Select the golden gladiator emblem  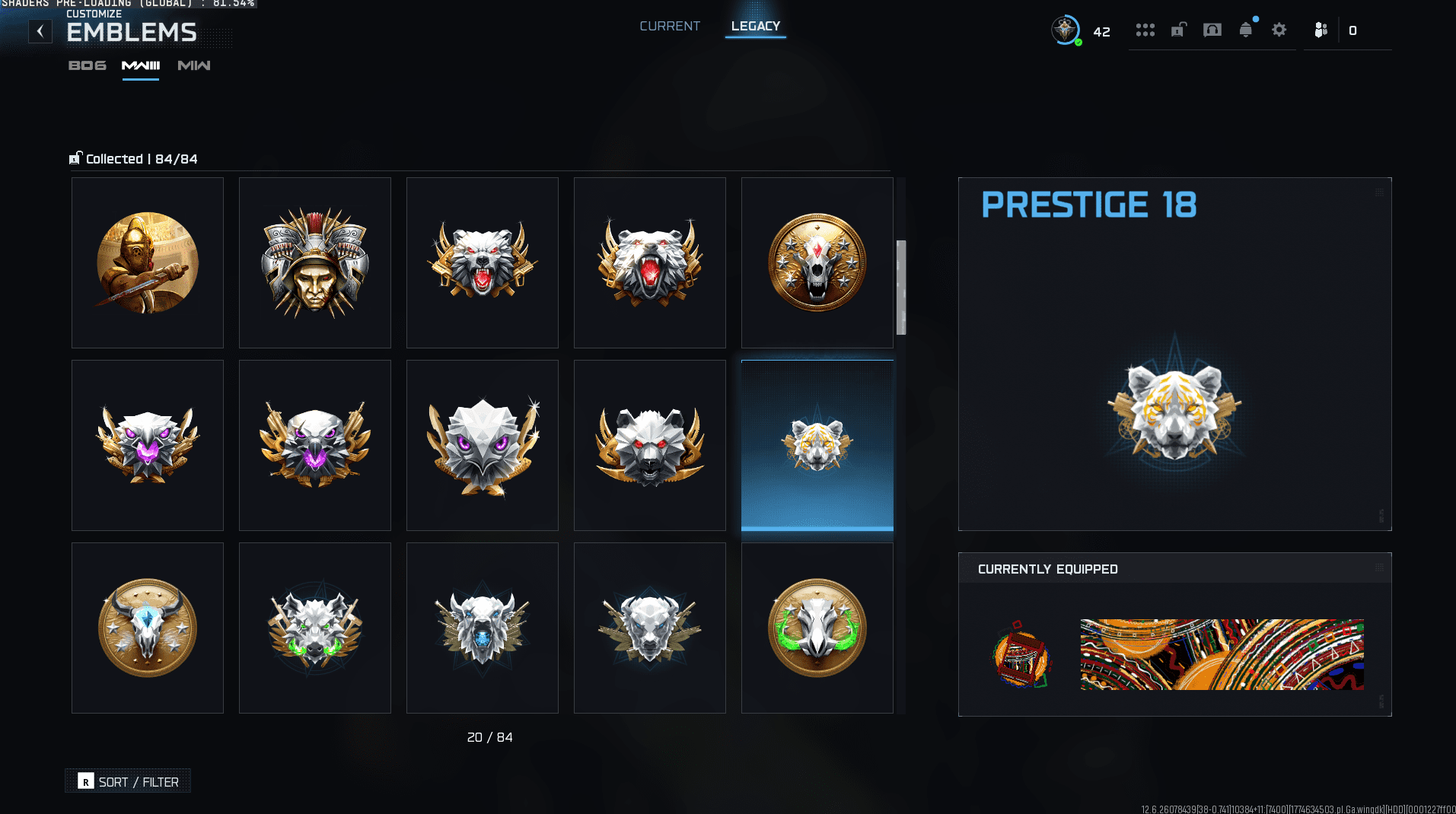[x=148, y=262]
